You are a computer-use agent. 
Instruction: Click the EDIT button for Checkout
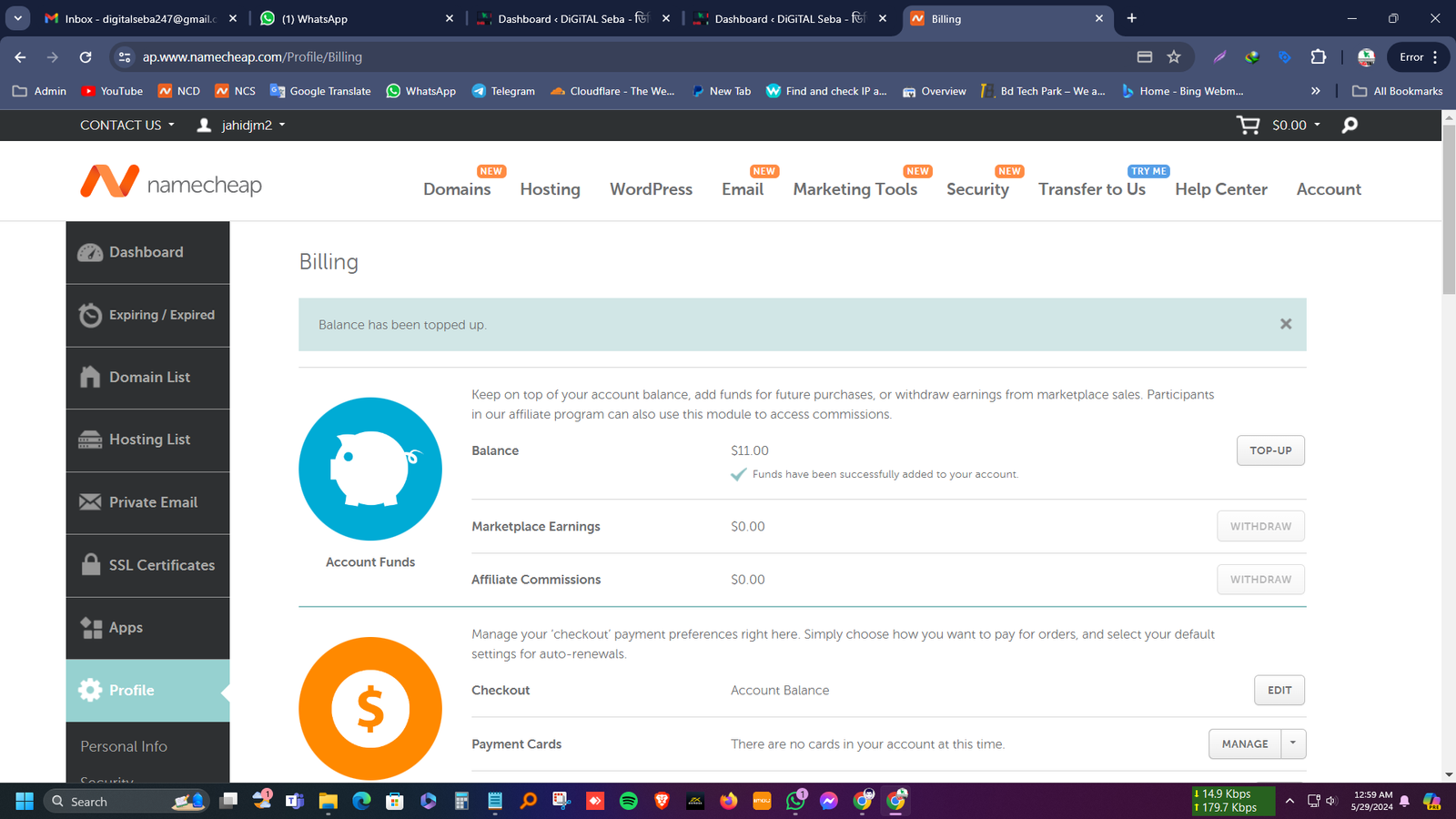click(x=1279, y=690)
